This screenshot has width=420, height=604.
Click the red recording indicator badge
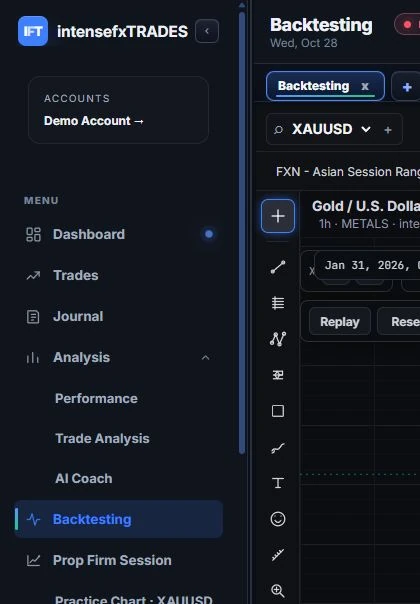(408, 24)
